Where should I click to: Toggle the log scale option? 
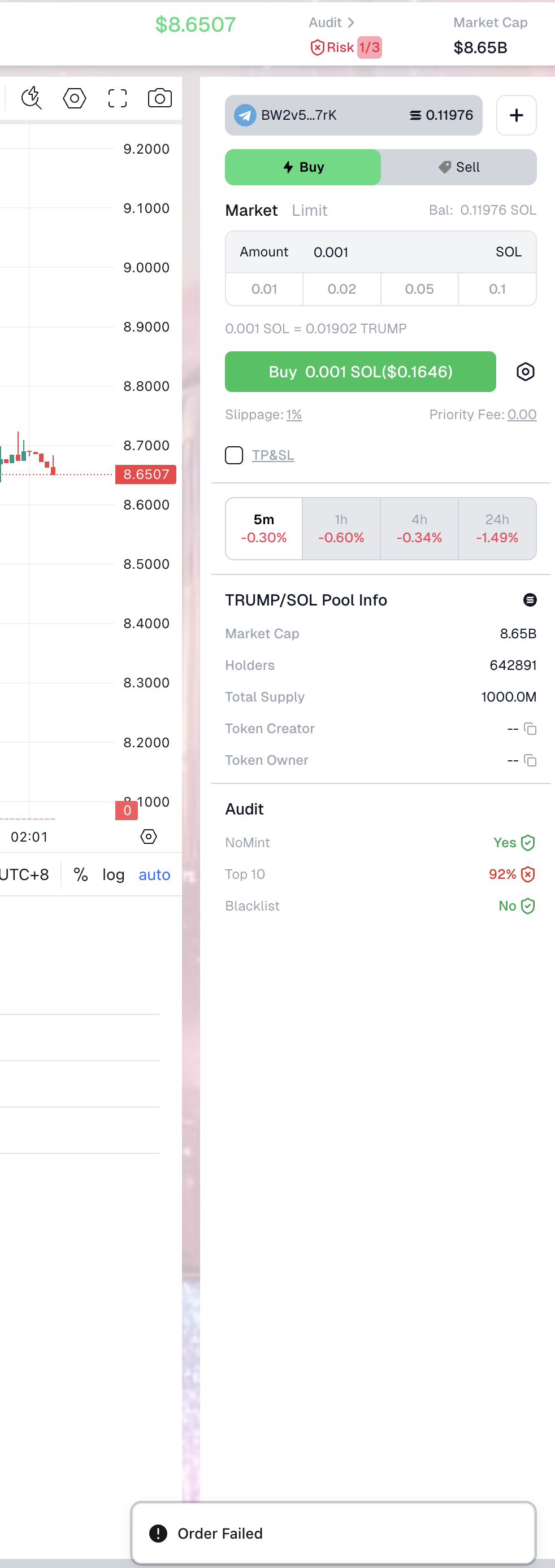113,875
